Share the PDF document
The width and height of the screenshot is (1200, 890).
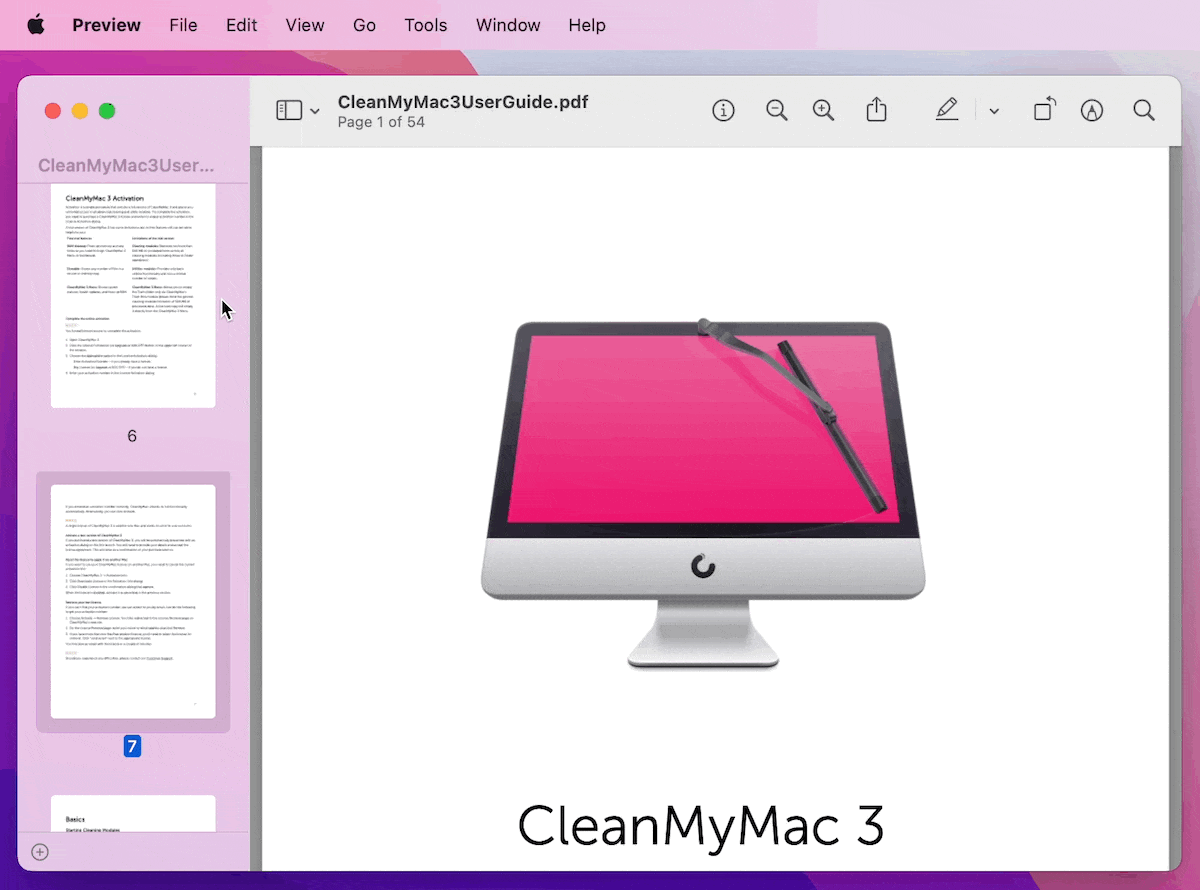coord(877,109)
